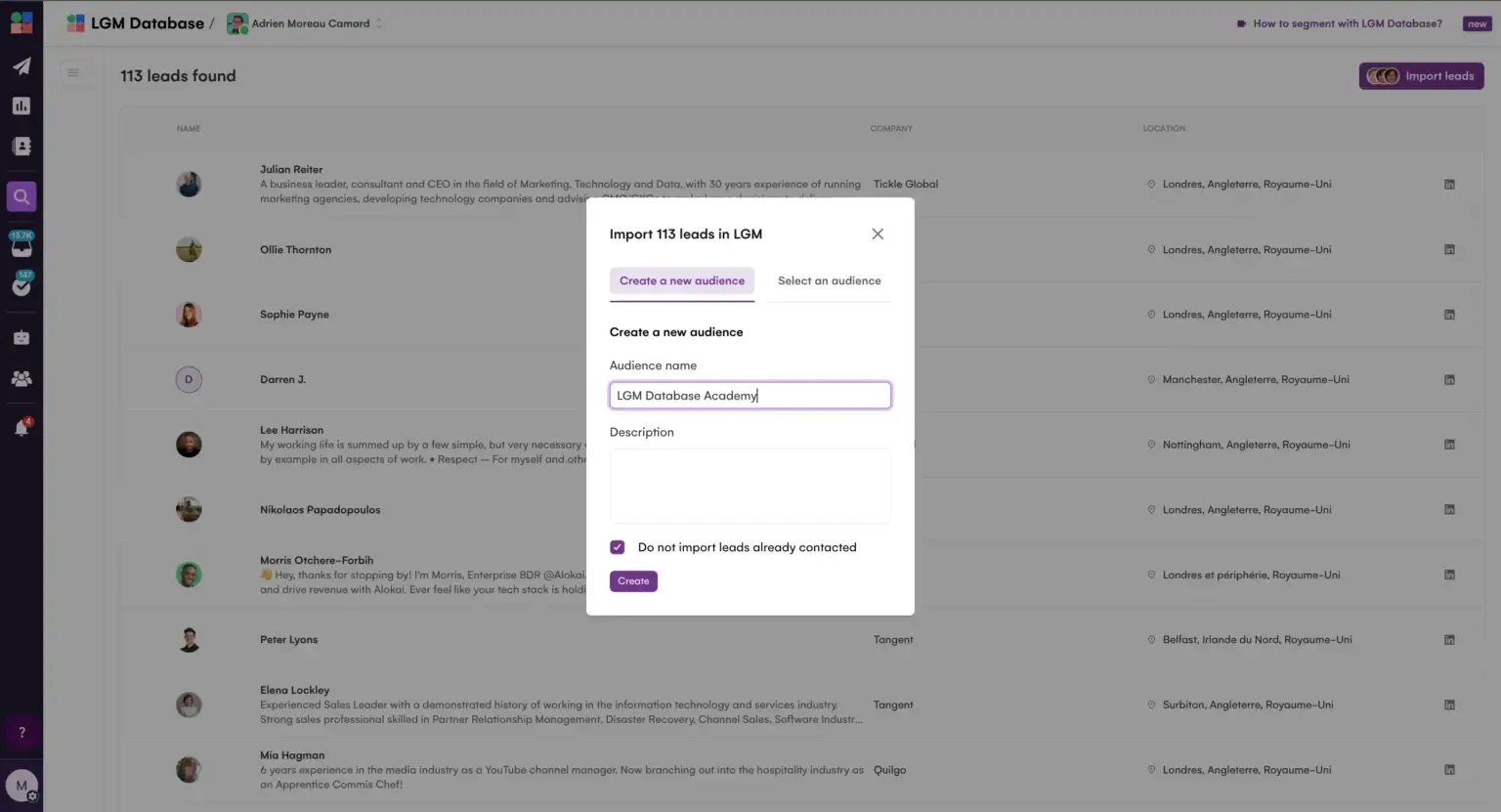Click location Londres et périphérie, Royaume-Uni
The width and height of the screenshot is (1501, 812).
[x=1251, y=575]
